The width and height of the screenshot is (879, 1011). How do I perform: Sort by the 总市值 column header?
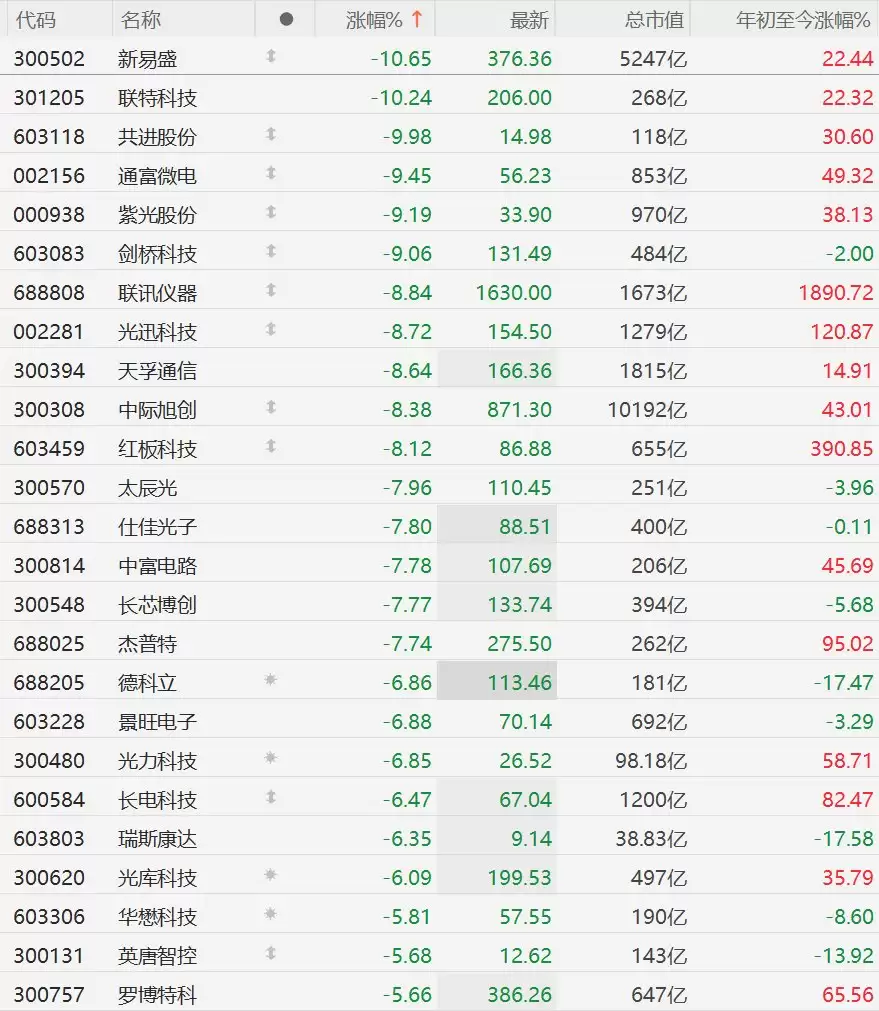coord(654,20)
